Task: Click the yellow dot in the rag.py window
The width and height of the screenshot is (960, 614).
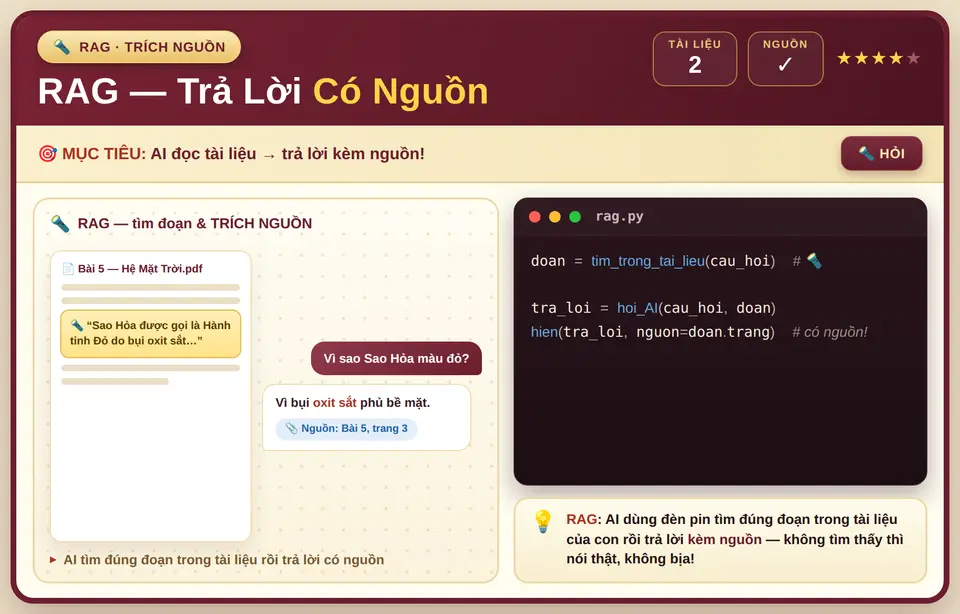Action: click(x=555, y=217)
